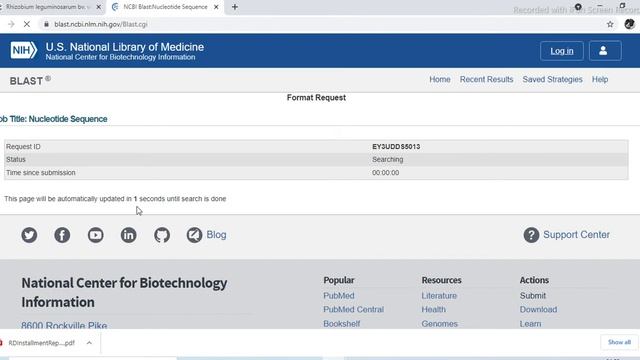Image resolution: width=640 pixels, height=360 pixels.
Task: Open Health resources link
Action: [433, 309]
